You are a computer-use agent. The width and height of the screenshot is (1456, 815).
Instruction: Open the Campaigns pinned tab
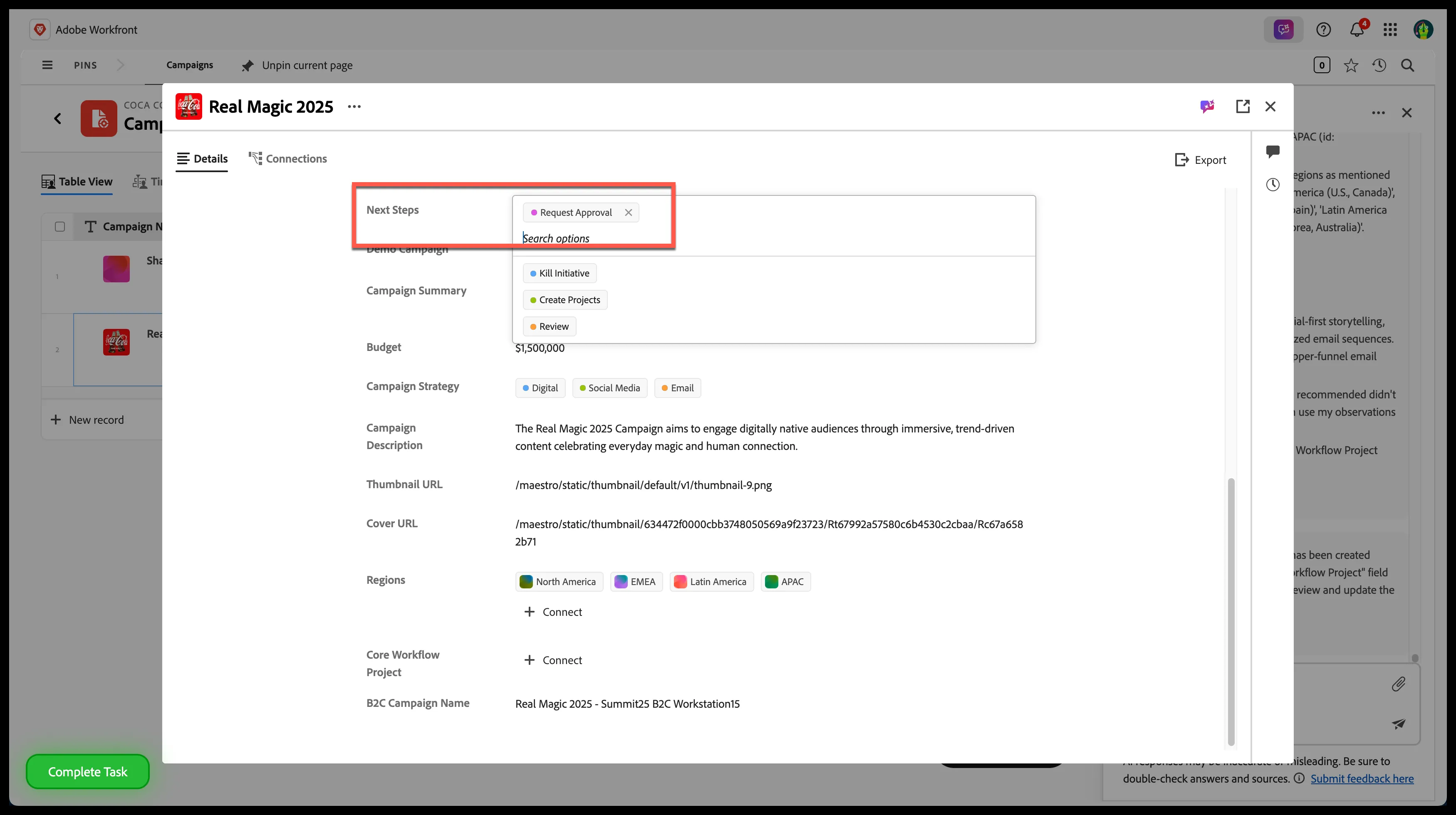pos(189,65)
